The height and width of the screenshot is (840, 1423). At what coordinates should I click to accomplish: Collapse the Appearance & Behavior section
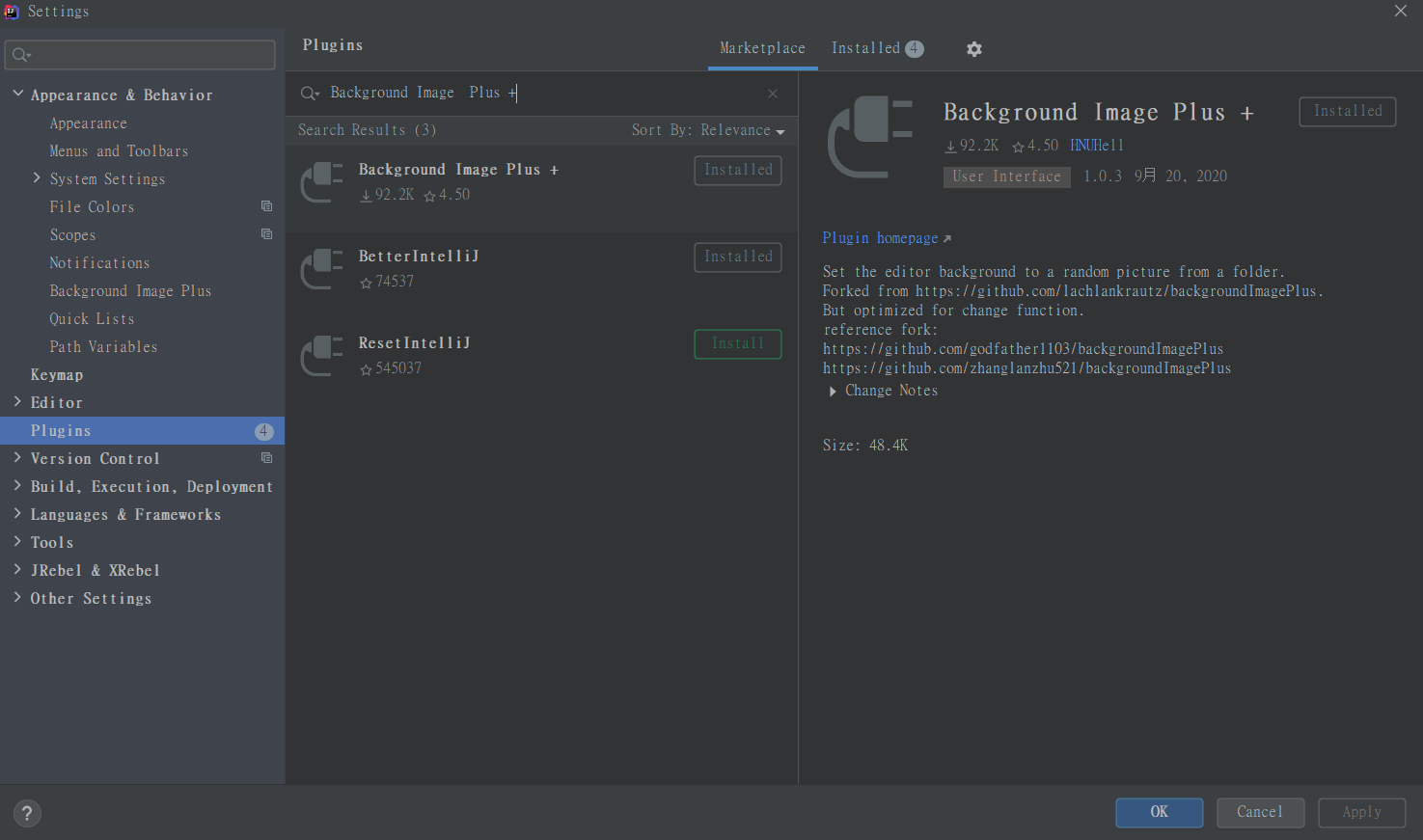point(17,94)
